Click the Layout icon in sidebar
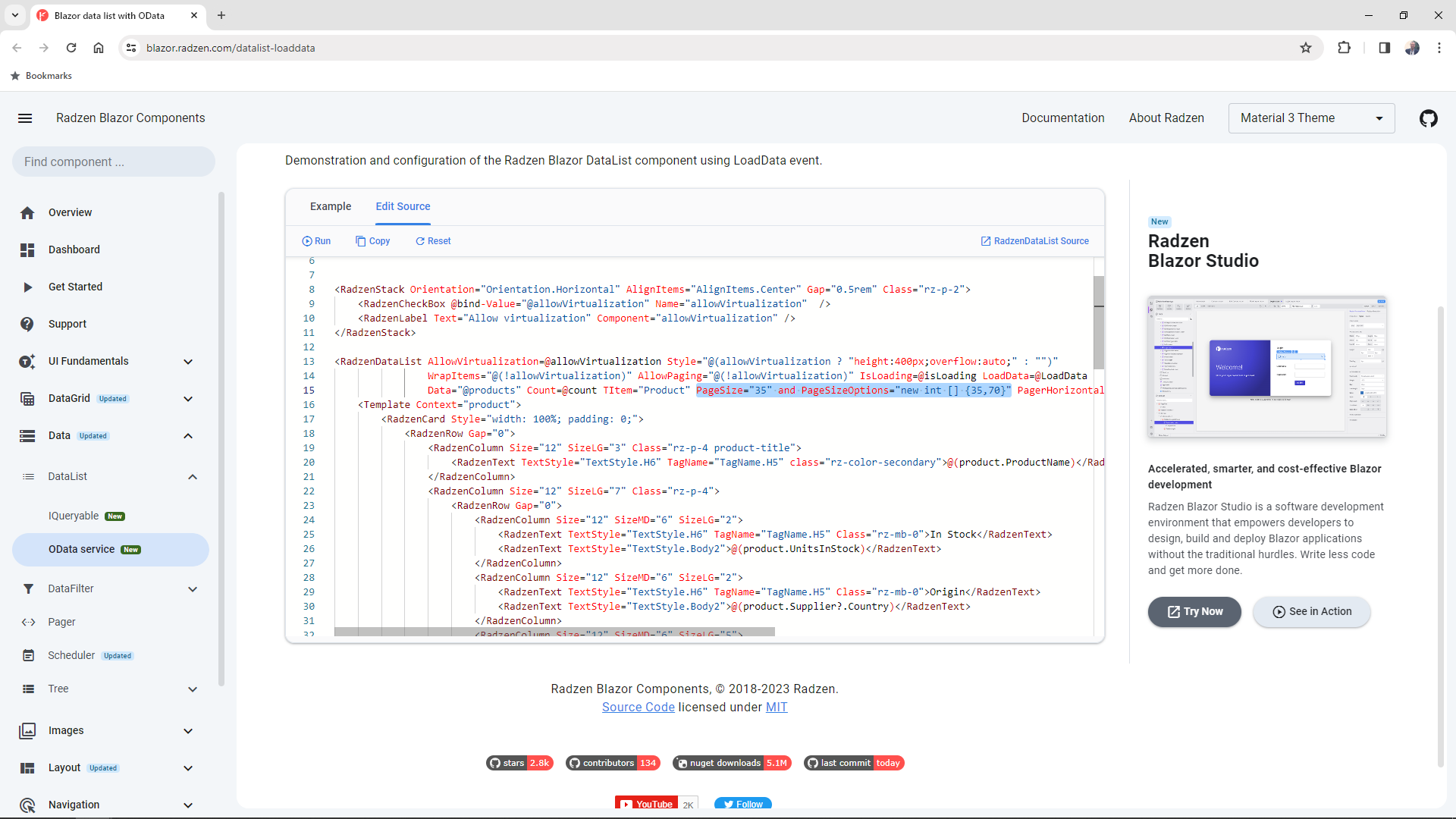Image resolution: width=1456 pixels, height=819 pixels. pyautogui.click(x=27, y=768)
